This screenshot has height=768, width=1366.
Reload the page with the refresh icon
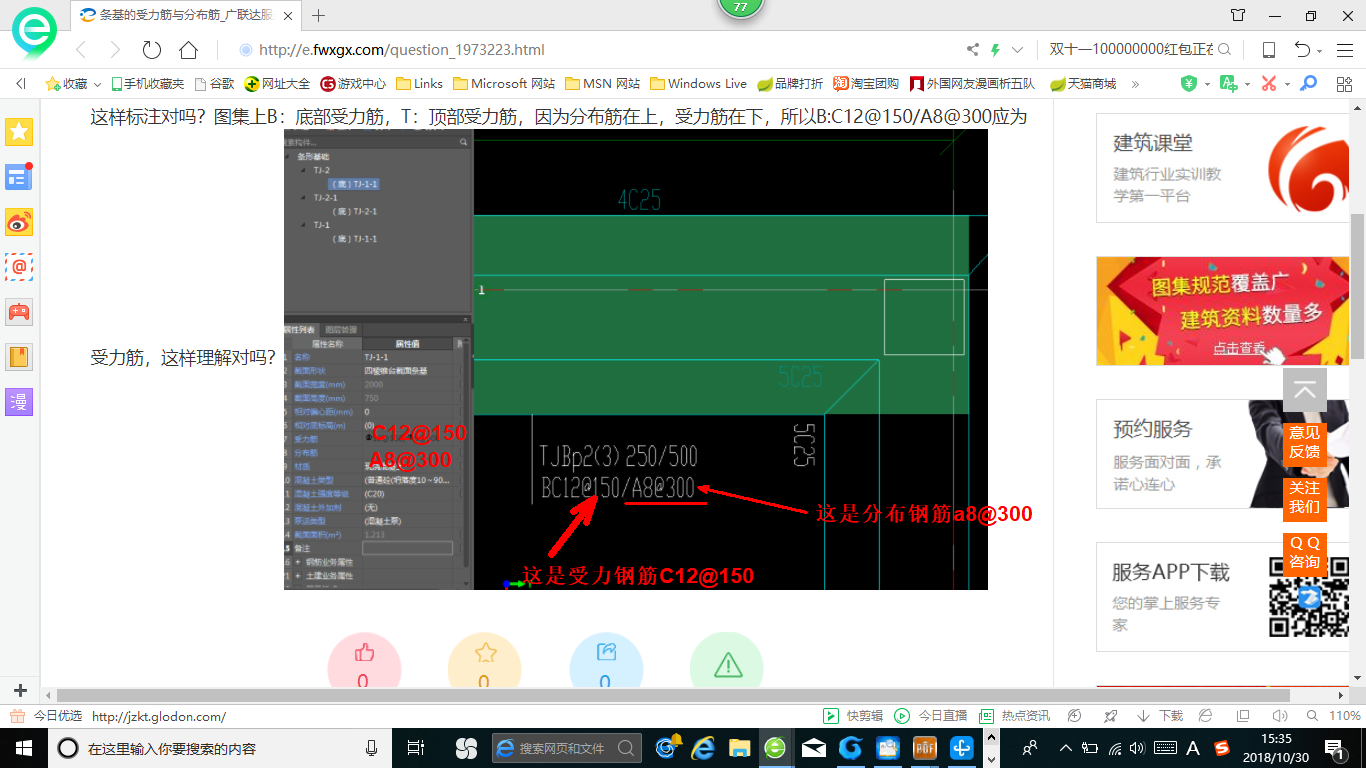[x=152, y=50]
